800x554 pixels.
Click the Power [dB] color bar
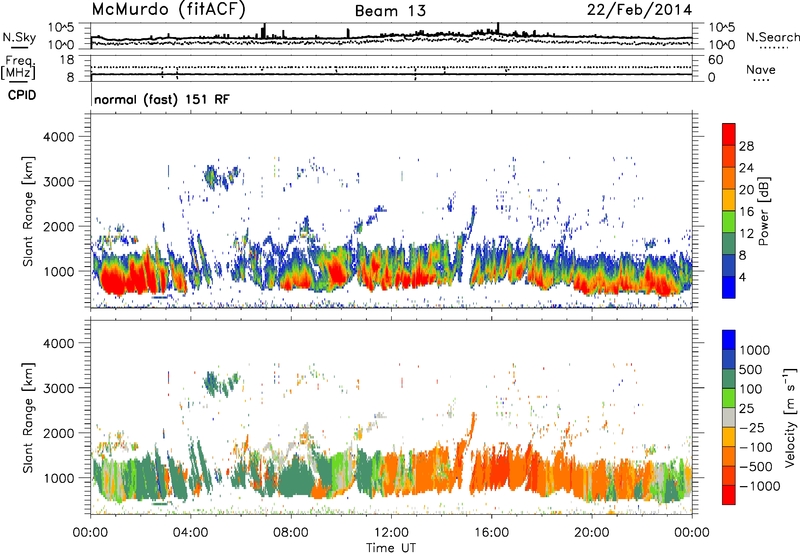pos(729,211)
